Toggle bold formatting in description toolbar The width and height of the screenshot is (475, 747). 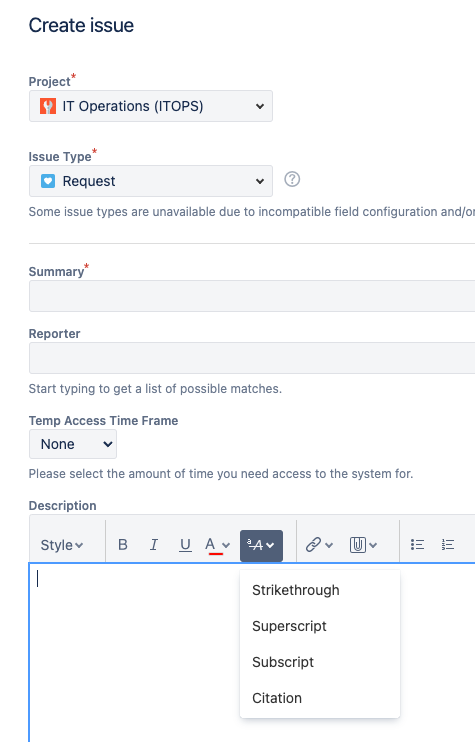point(122,545)
